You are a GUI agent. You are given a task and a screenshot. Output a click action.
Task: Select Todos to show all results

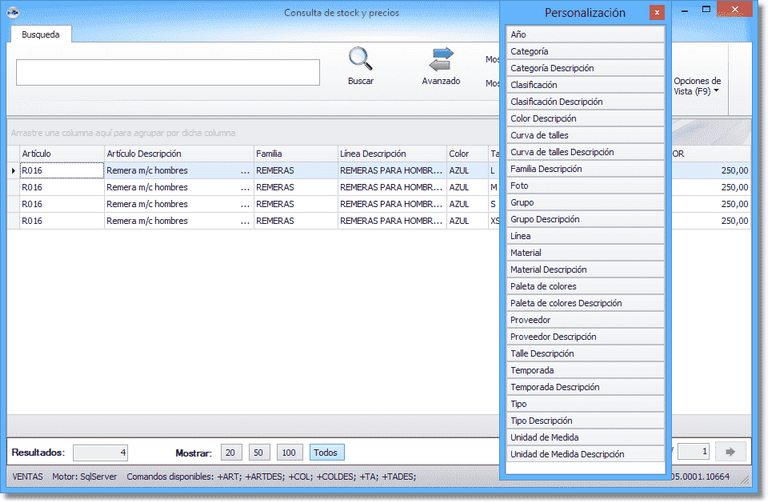(x=325, y=452)
